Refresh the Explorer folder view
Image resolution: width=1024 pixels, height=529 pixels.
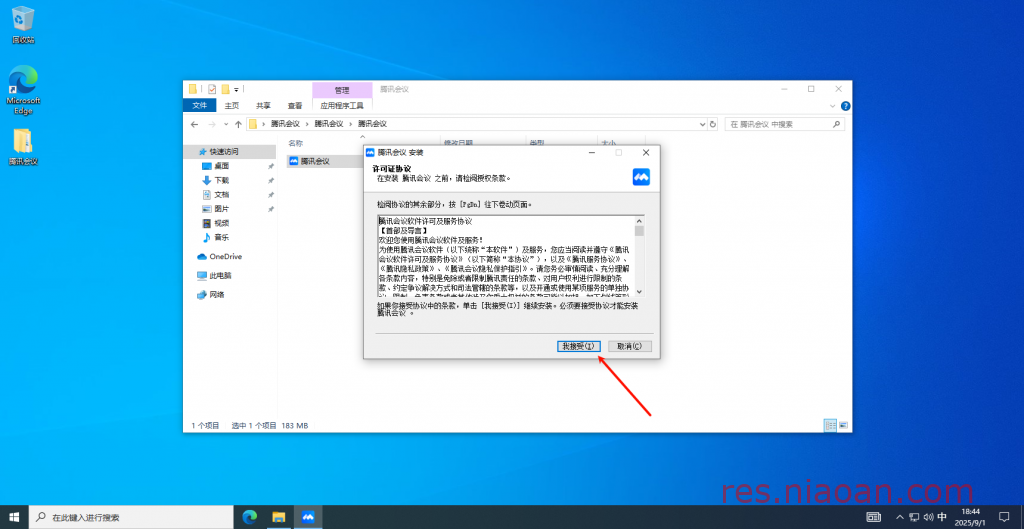click(712, 124)
